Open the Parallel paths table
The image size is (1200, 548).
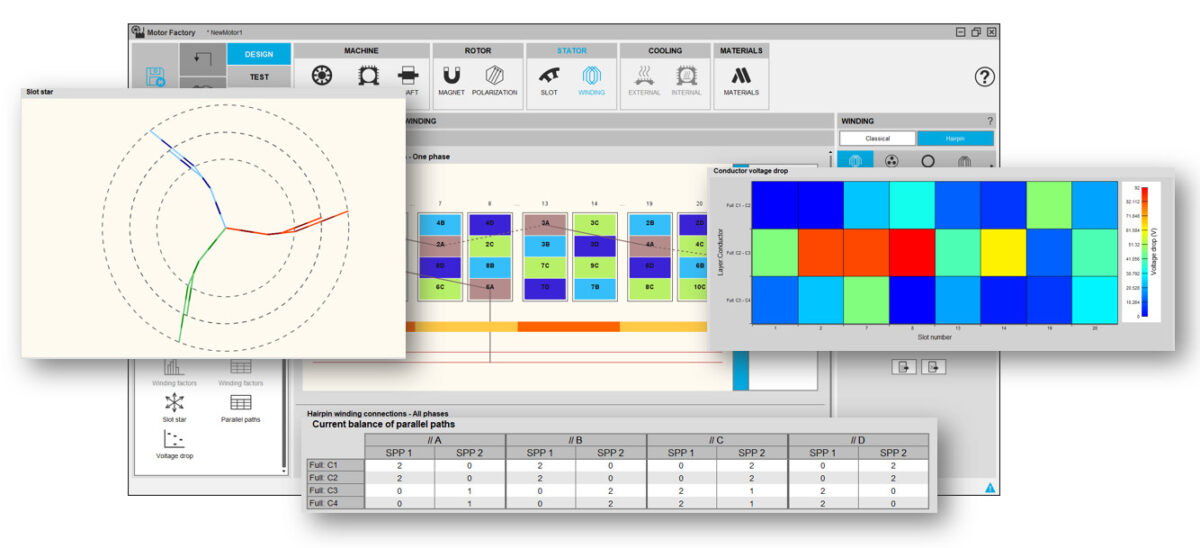coord(240,407)
